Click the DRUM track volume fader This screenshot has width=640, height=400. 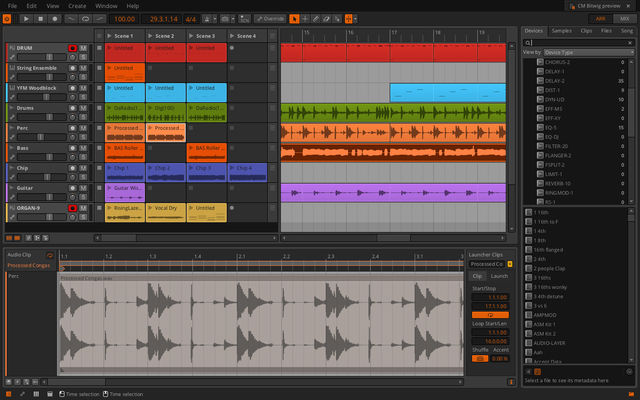click(42, 57)
